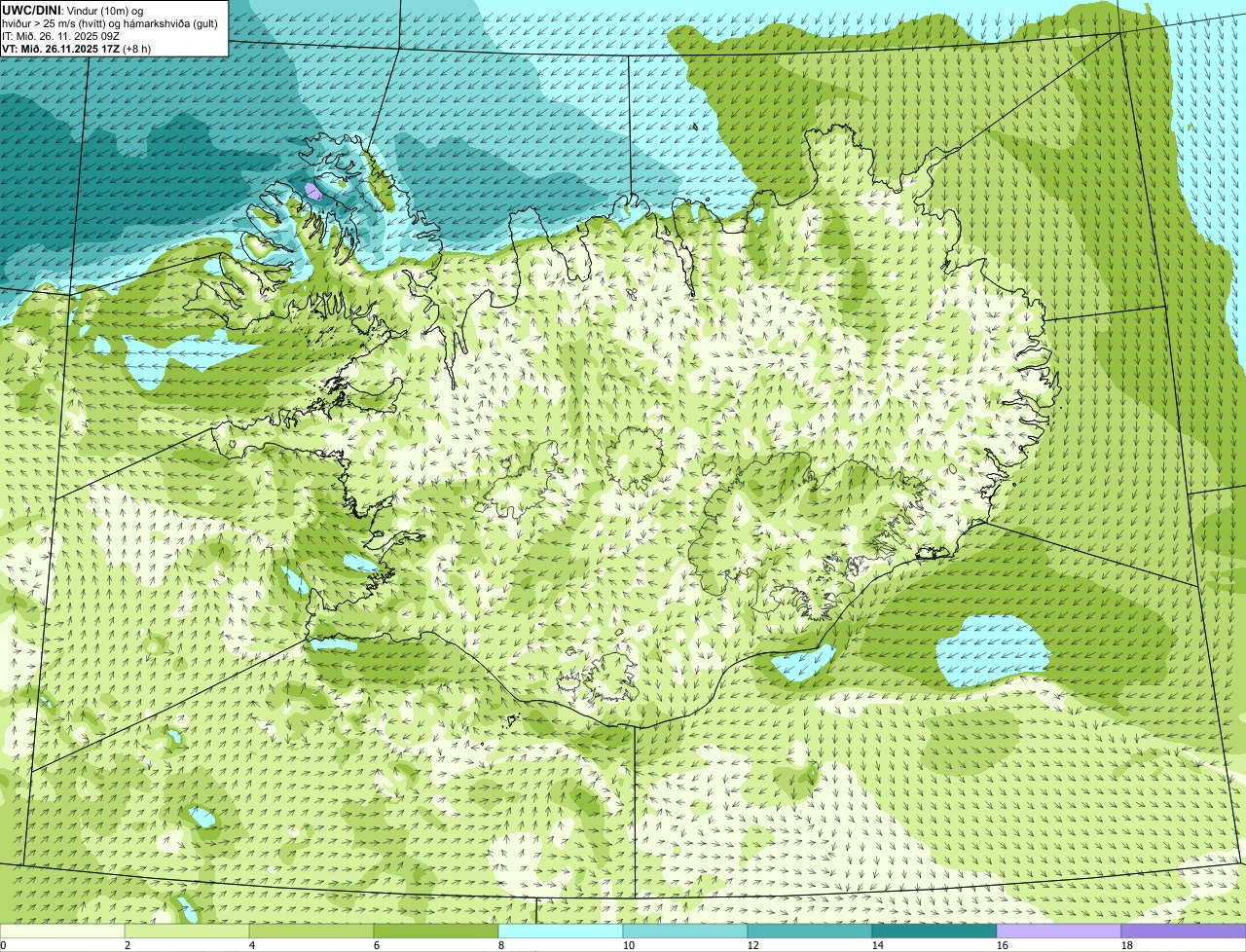Click the 12–14 m/s teal legend swatch
The width and height of the screenshot is (1246, 952).
click(810, 932)
